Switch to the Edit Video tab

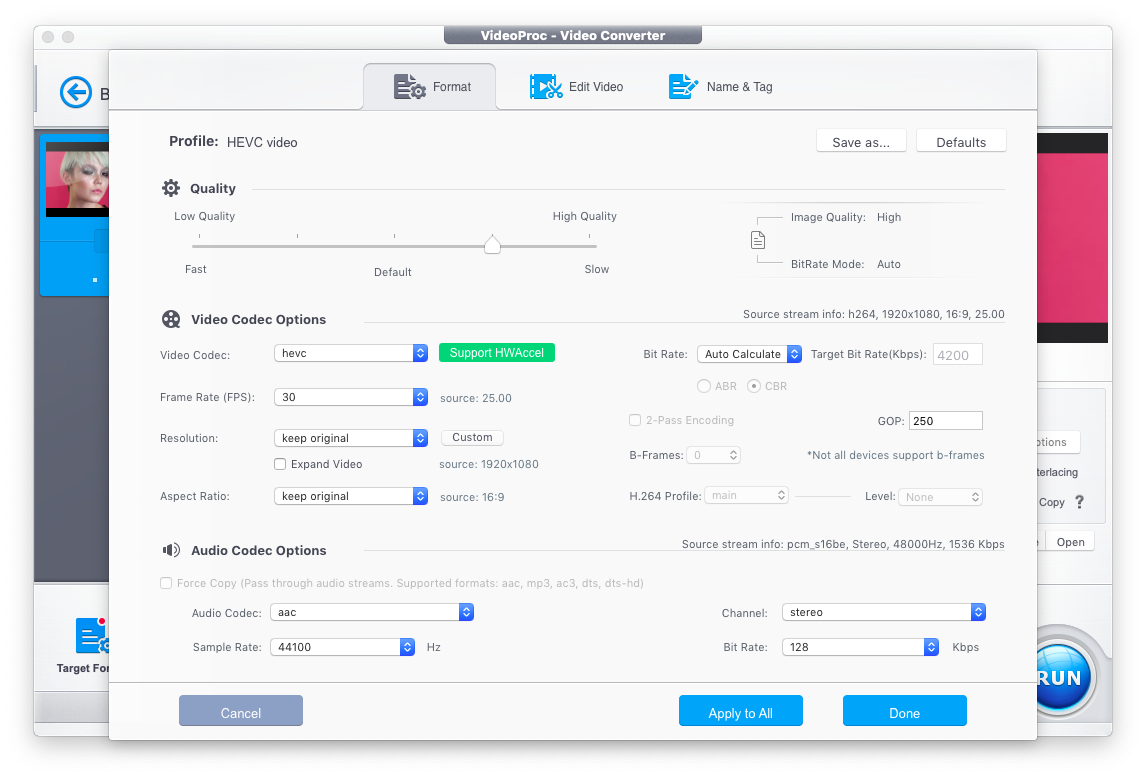coord(576,87)
